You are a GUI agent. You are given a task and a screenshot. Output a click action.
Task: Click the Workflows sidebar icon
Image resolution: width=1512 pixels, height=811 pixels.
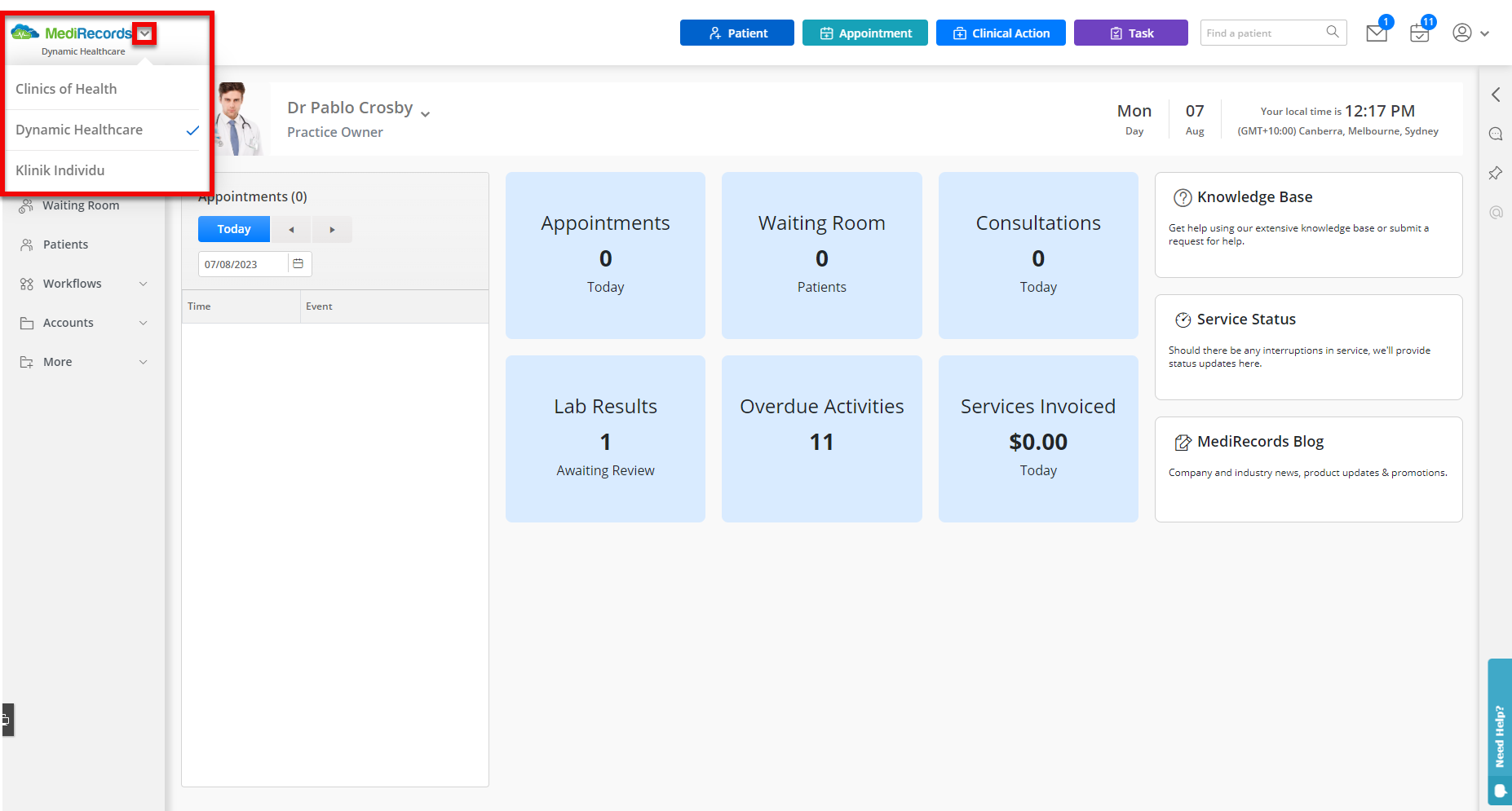point(27,284)
